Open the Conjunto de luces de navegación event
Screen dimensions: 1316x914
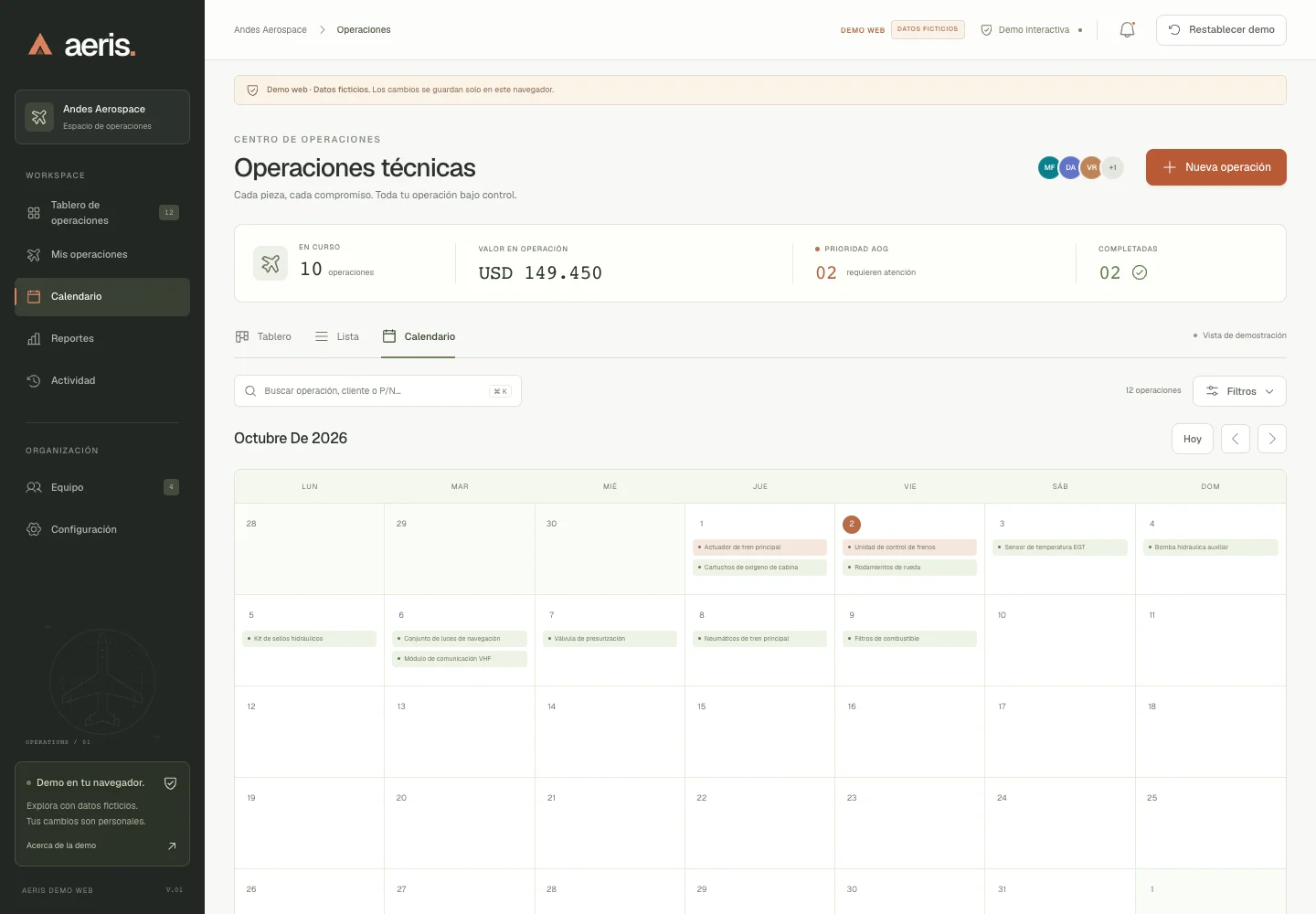pos(460,639)
